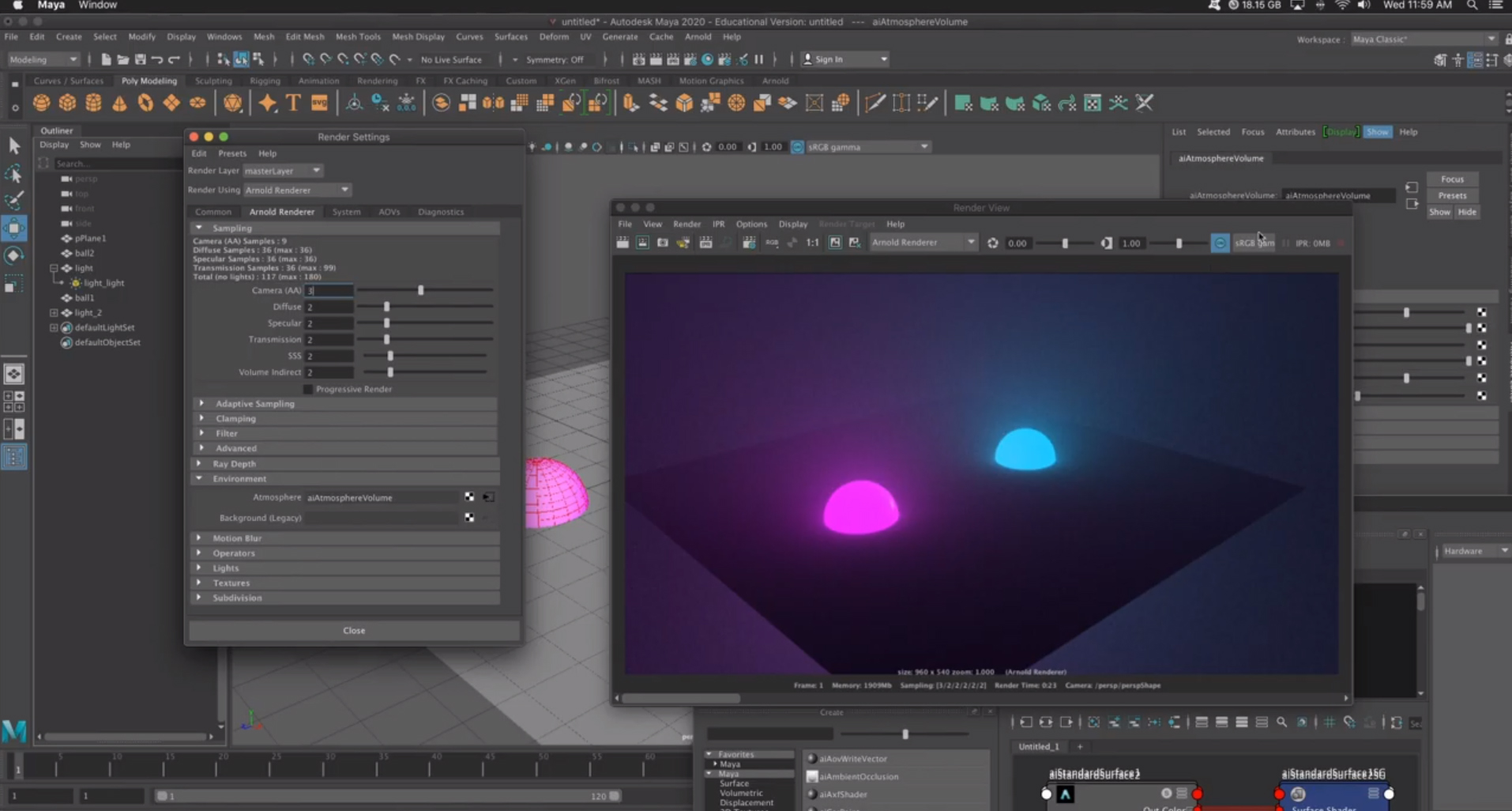Open the Arnold menu in the menu bar
The width and height of the screenshot is (1512, 811).
698,36
